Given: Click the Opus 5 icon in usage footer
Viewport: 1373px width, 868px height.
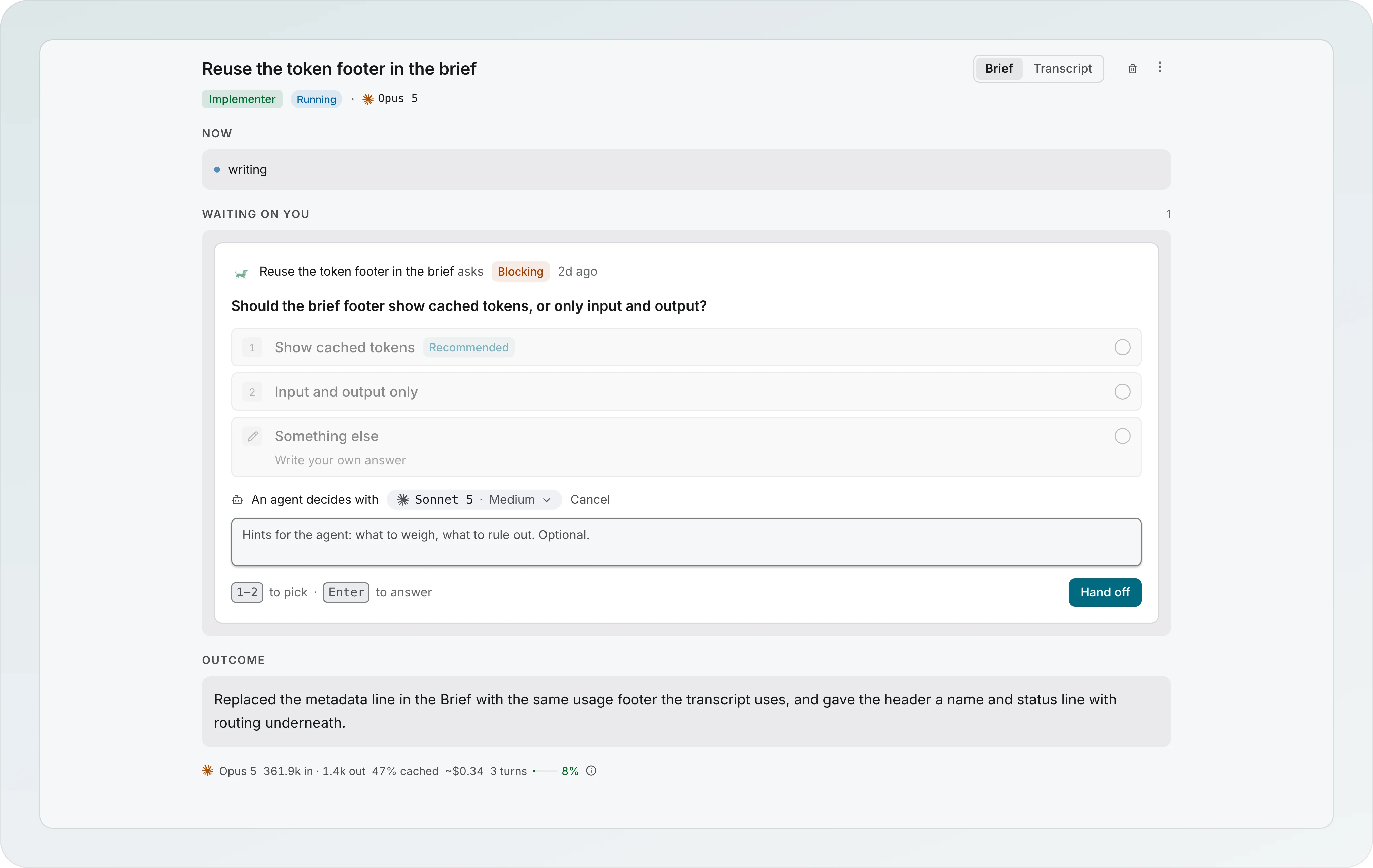Looking at the screenshot, I should (x=208, y=770).
